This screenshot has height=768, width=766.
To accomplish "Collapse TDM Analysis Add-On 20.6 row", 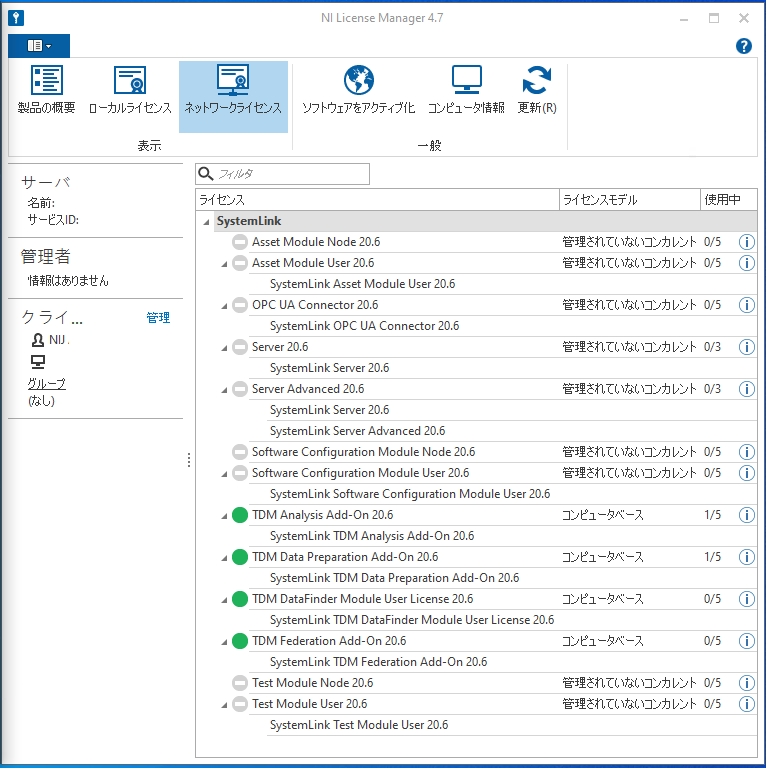I will click(x=224, y=516).
